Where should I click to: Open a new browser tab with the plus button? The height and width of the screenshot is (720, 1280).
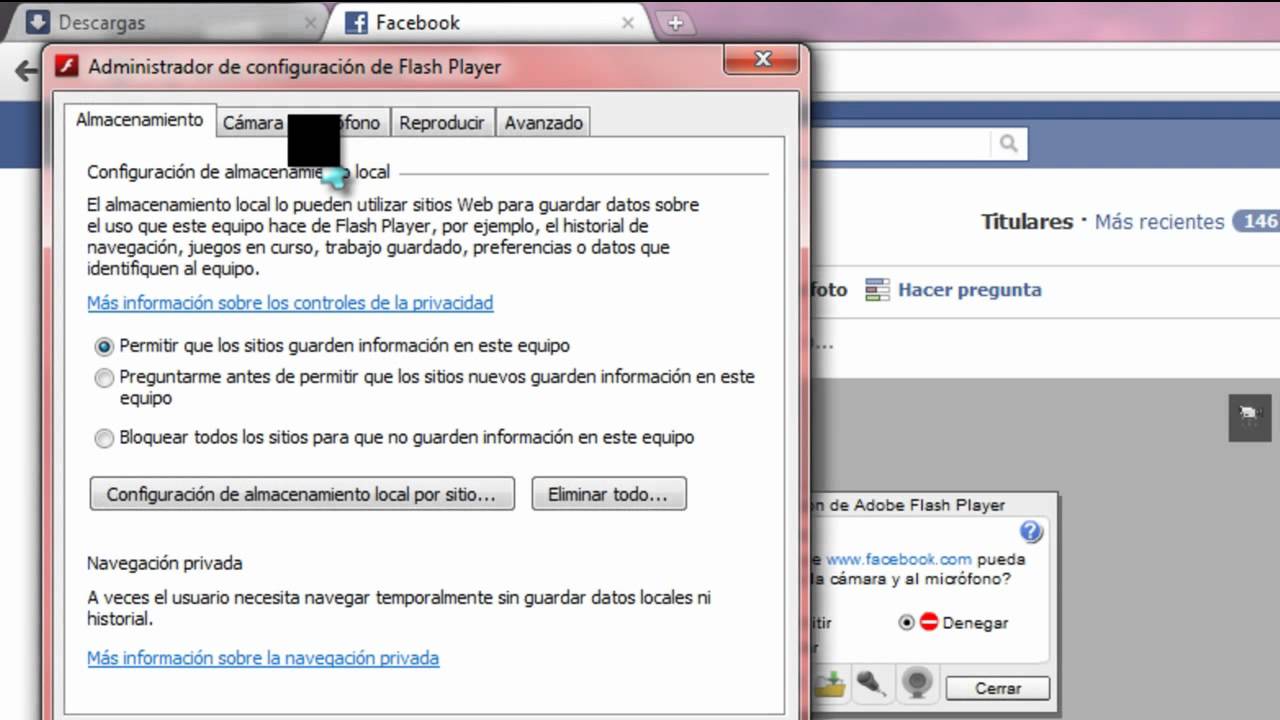675,23
